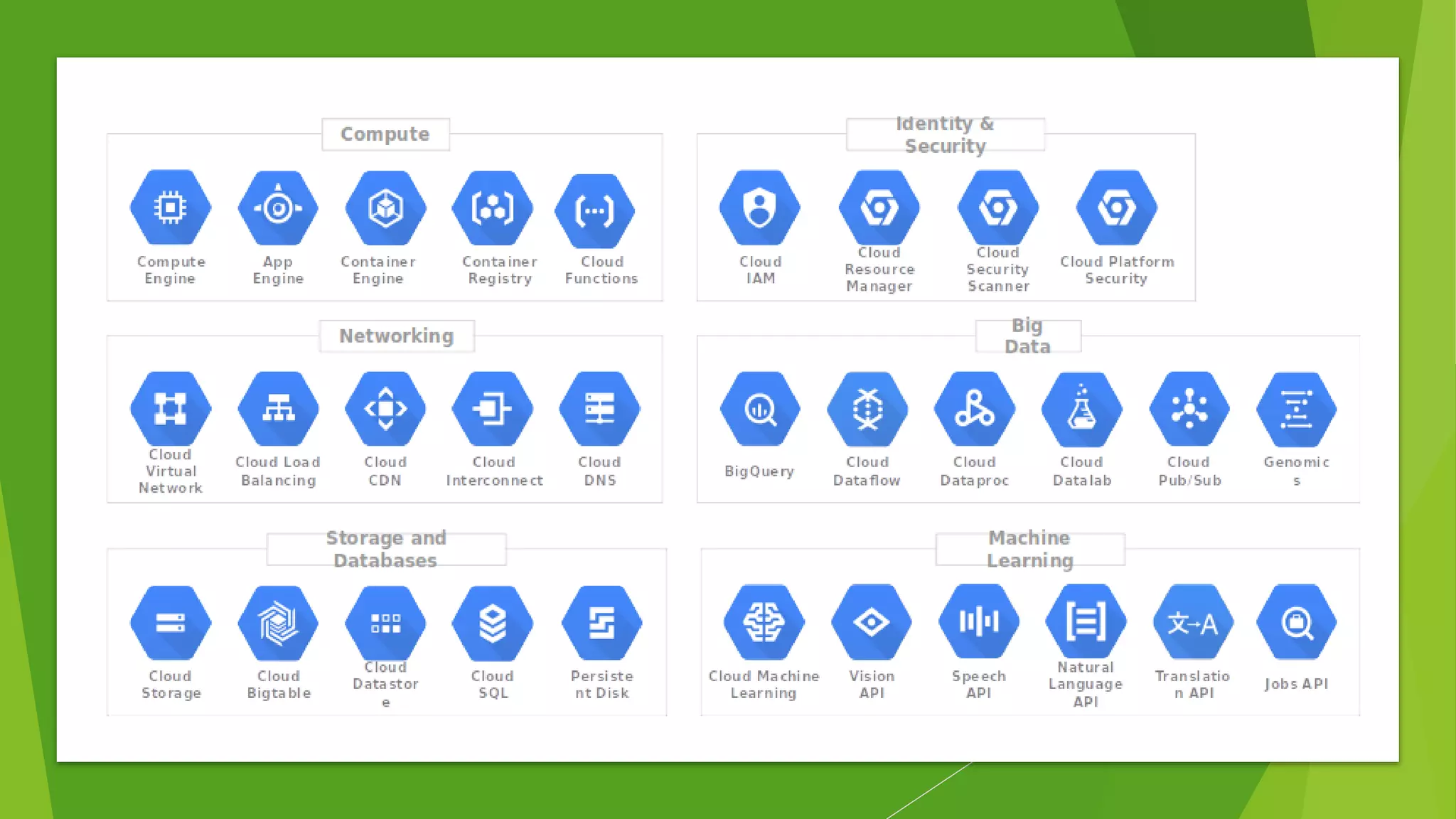1456x819 pixels.
Task: Click the Cloud Machine Learning brain icon
Action: point(764,622)
